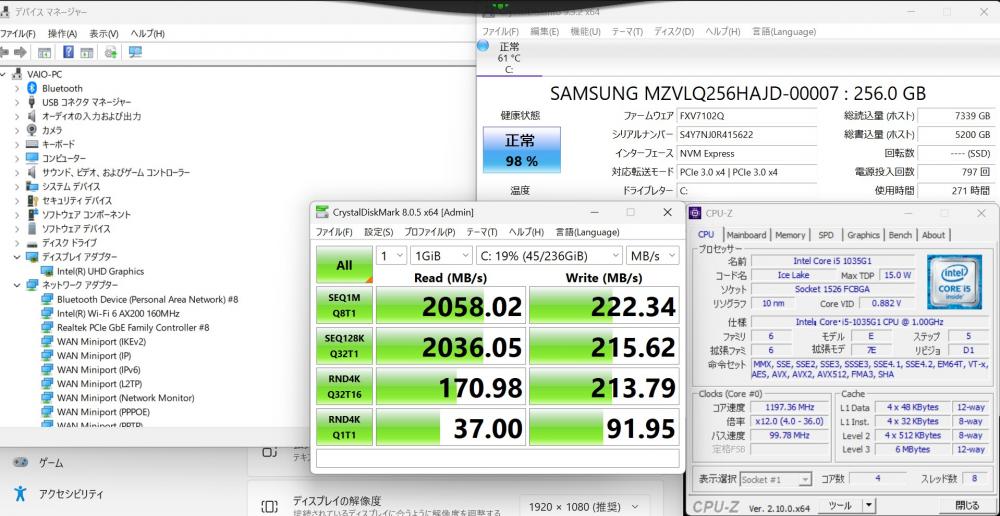This screenshot has width=1000, height=516.
Task: Click the Update driver toolbar icon
Action: point(111,52)
